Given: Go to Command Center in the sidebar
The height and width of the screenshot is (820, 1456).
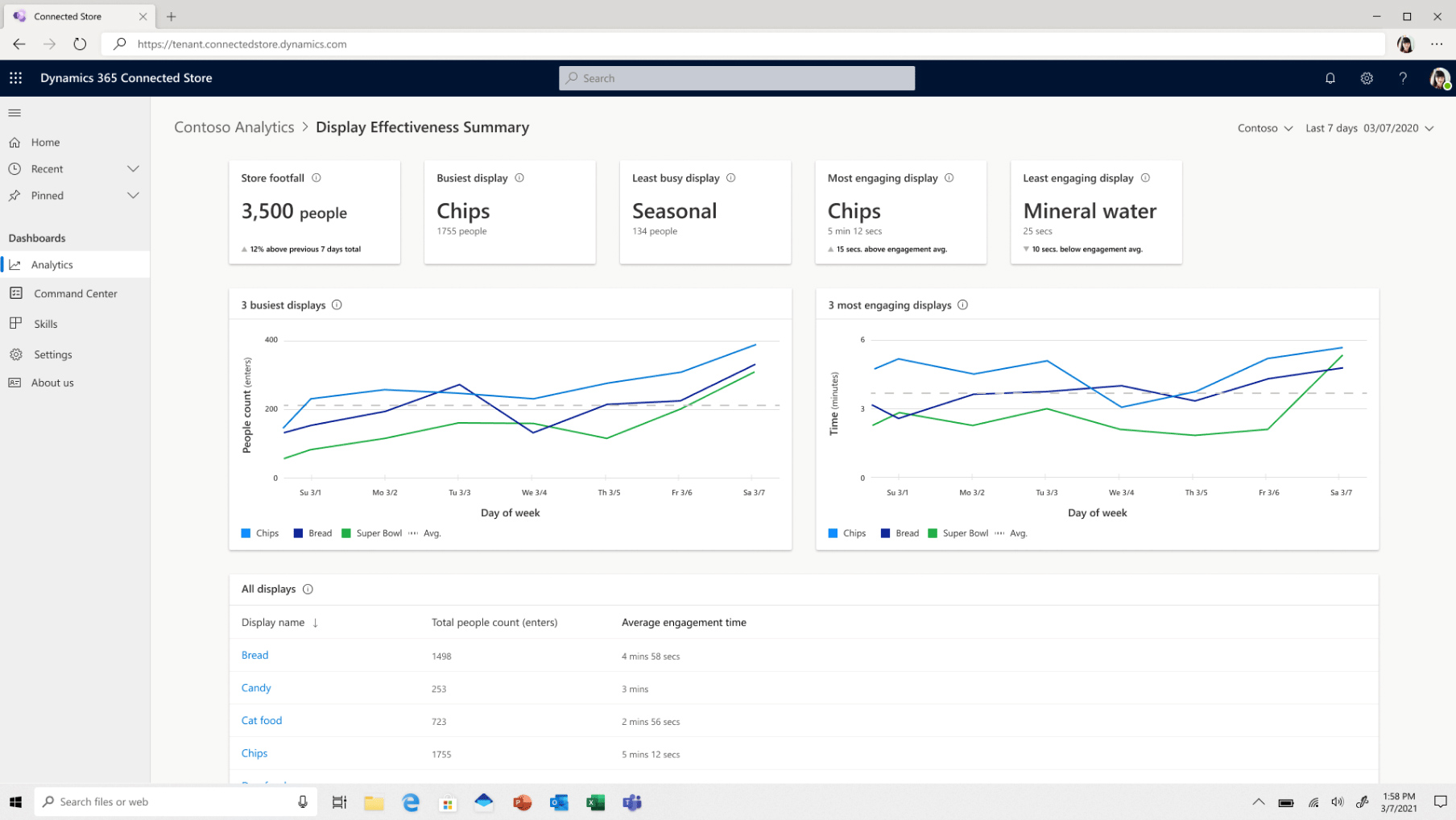Looking at the screenshot, I should (75, 294).
